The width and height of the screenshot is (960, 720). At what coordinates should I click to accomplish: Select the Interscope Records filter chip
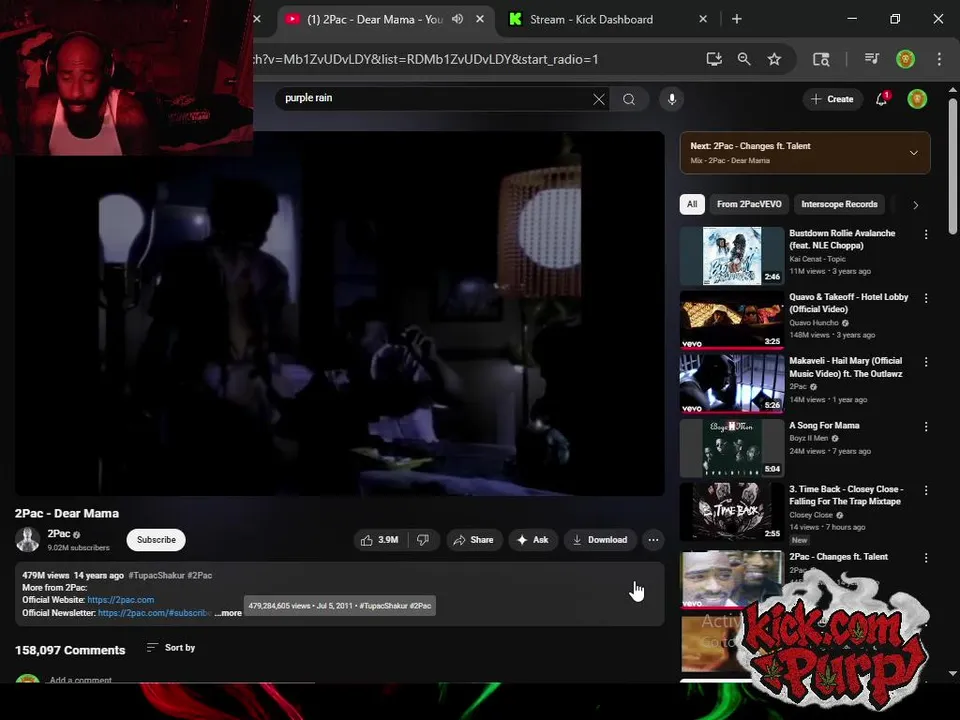pyautogui.click(x=839, y=204)
